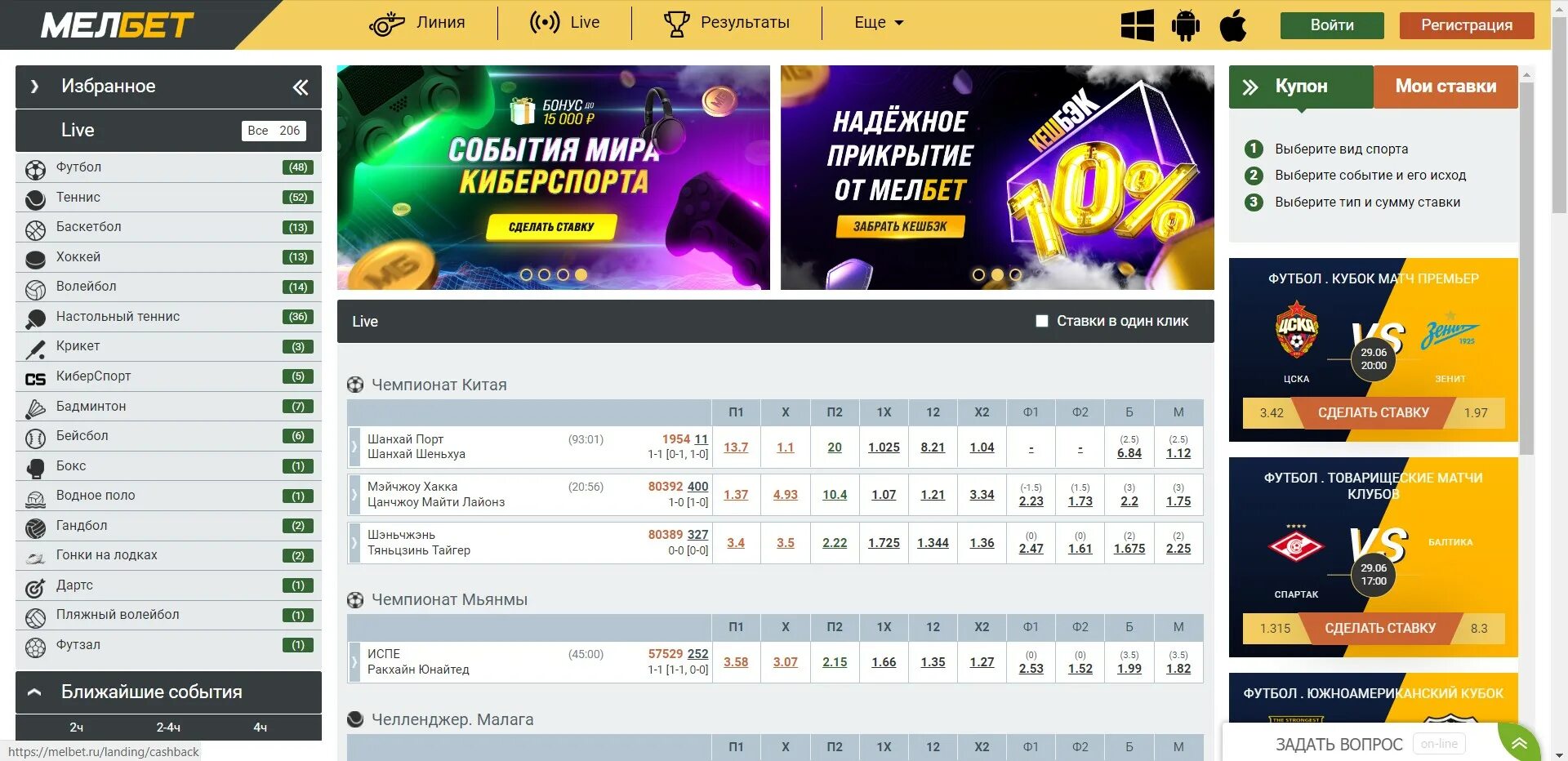The image size is (1568, 761).
Task: Select Futsal in the Live sidebar
Action: coord(168,645)
